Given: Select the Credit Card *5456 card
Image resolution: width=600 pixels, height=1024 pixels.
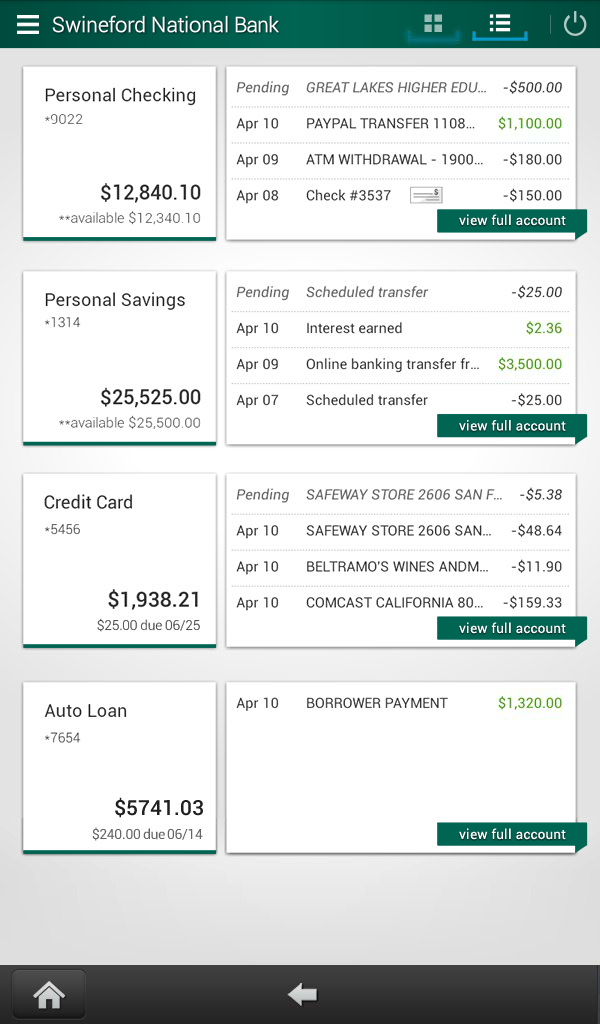Looking at the screenshot, I should 118,560.
